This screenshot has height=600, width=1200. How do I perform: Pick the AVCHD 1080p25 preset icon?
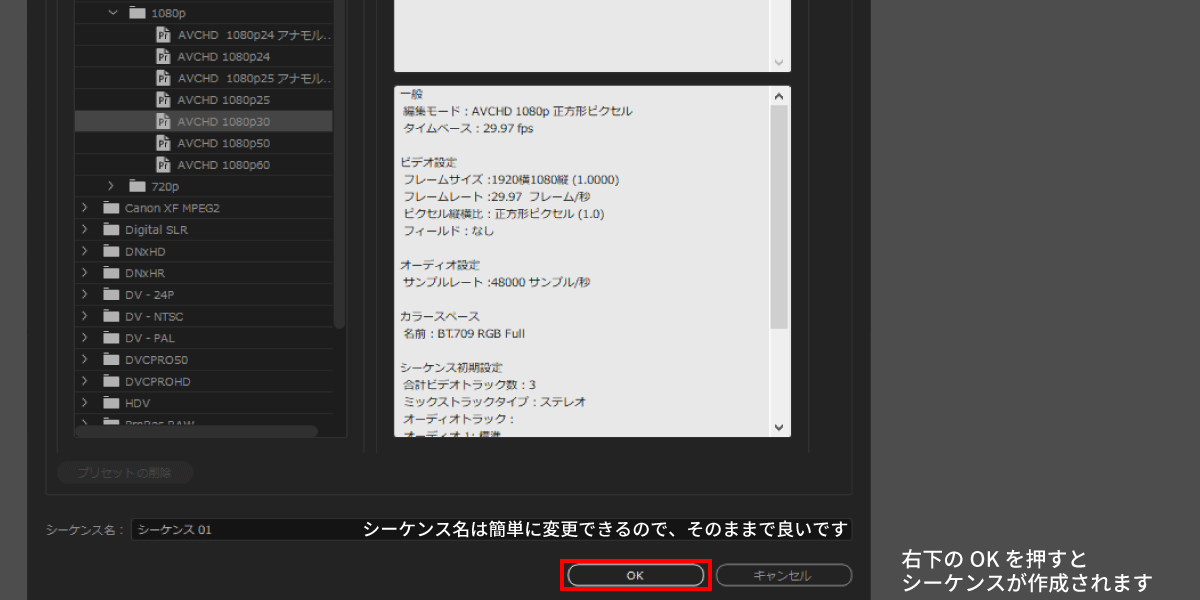pyautogui.click(x=164, y=100)
